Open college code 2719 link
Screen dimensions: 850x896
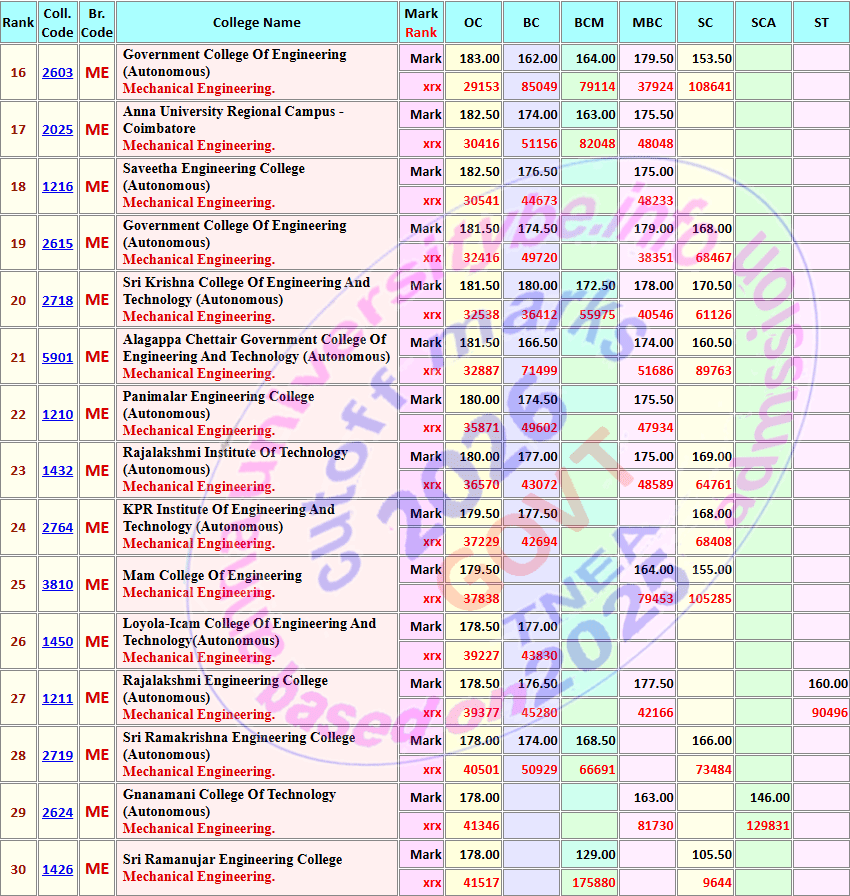(x=58, y=755)
